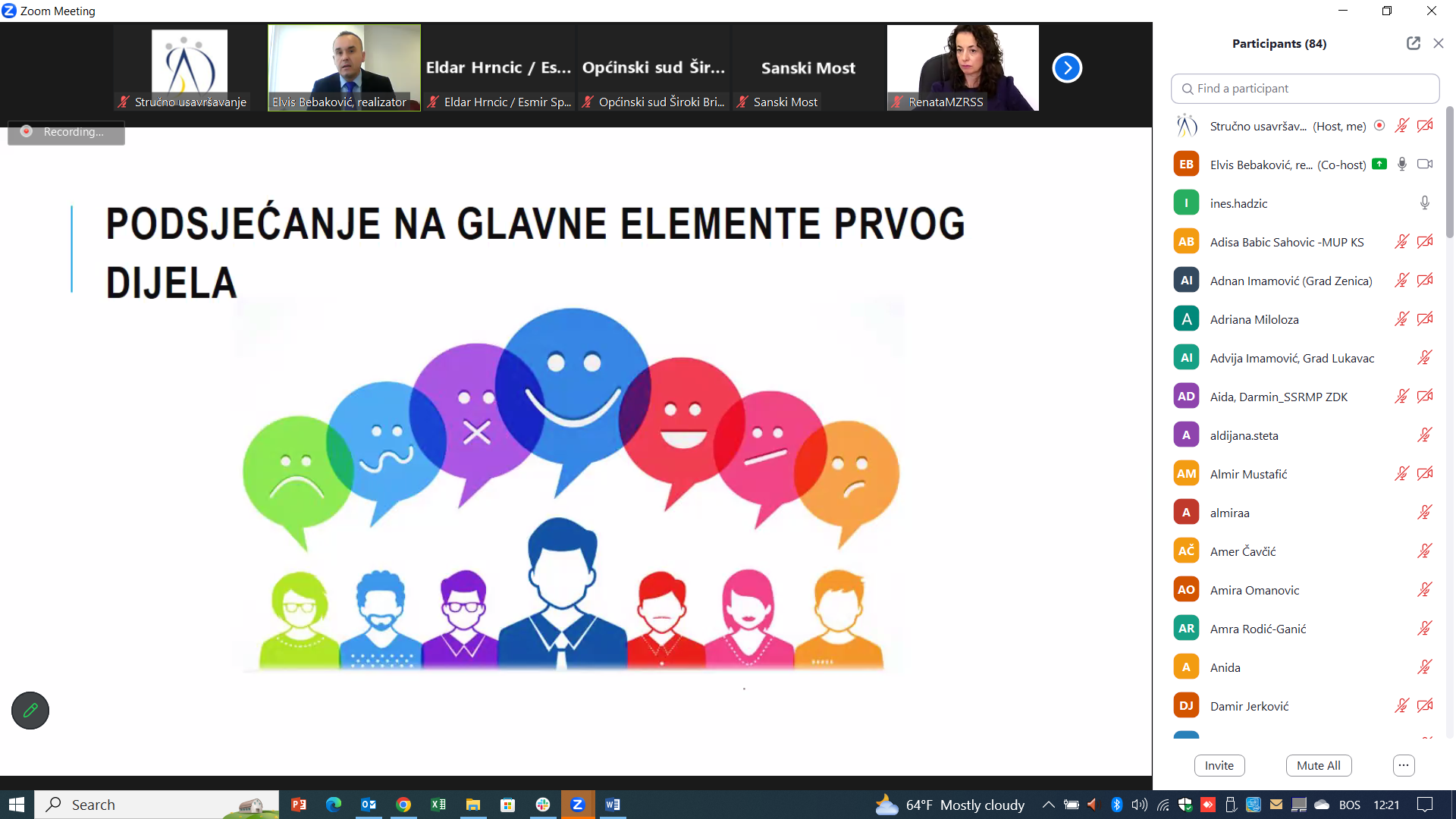The width and height of the screenshot is (1456, 819).
Task: Select Elvis Bebaković realizator video thumbnail
Action: tap(344, 67)
